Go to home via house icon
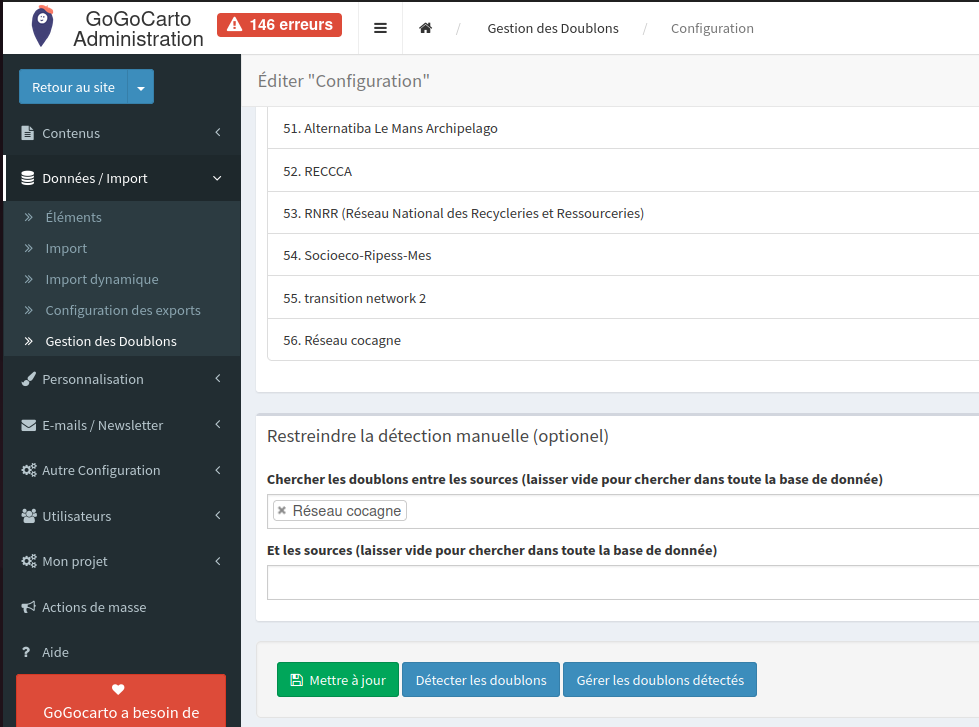Image resolution: width=979 pixels, height=727 pixels. (x=425, y=28)
